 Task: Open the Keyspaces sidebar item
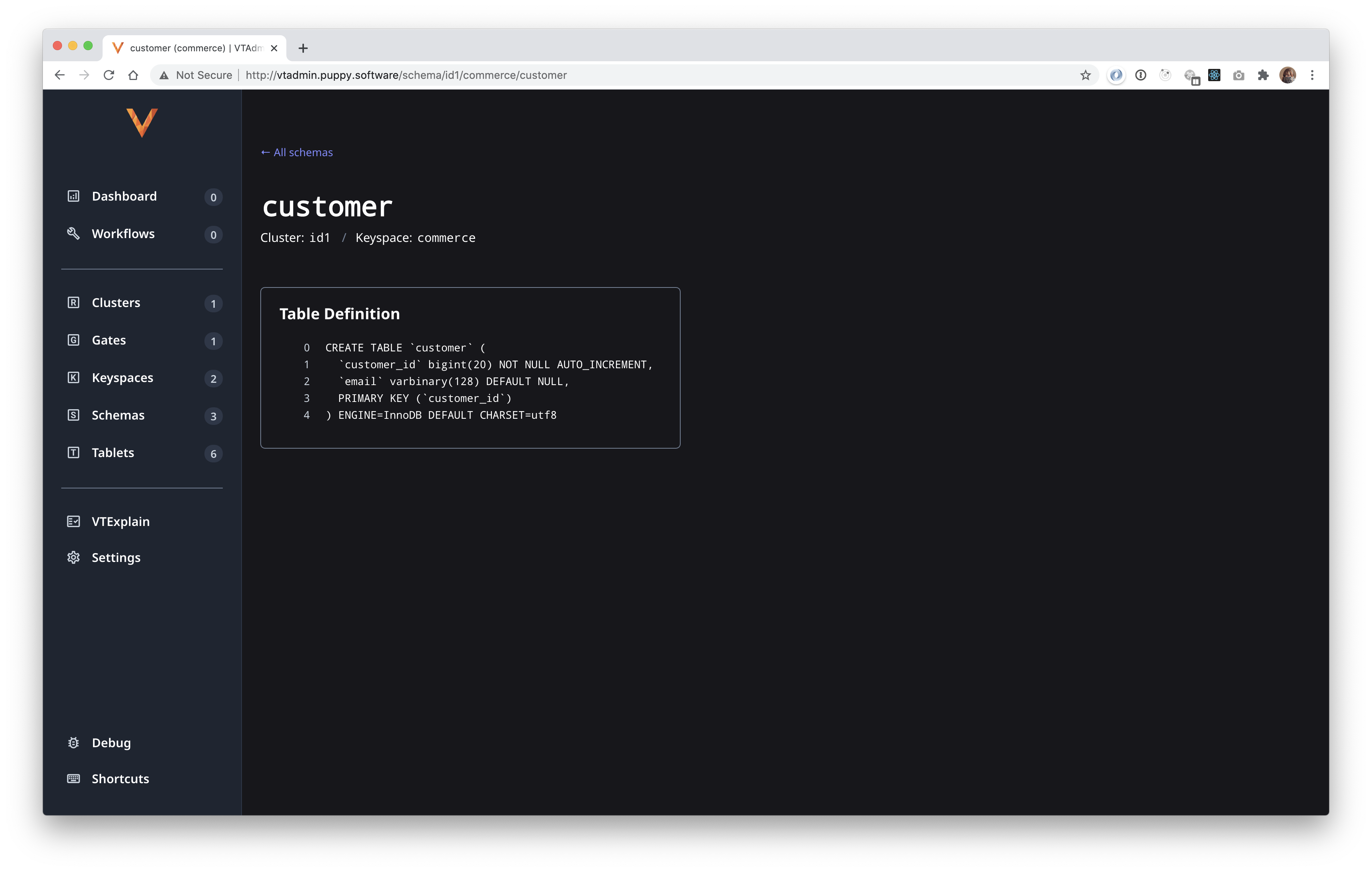pyautogui.click(x=122, y=377)
